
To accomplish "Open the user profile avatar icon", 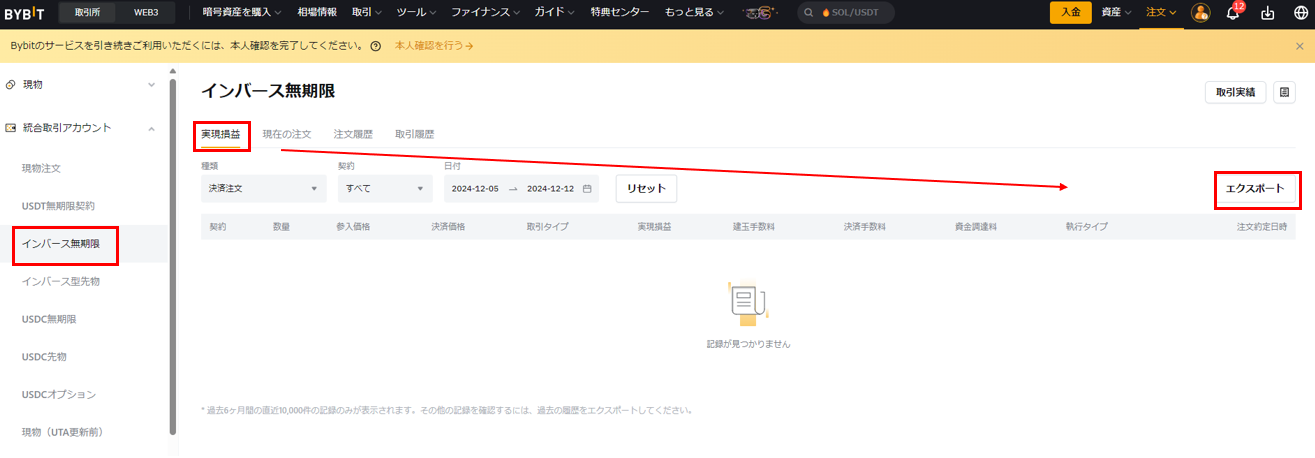I will pyautogui.click(x=1201, y=13).
